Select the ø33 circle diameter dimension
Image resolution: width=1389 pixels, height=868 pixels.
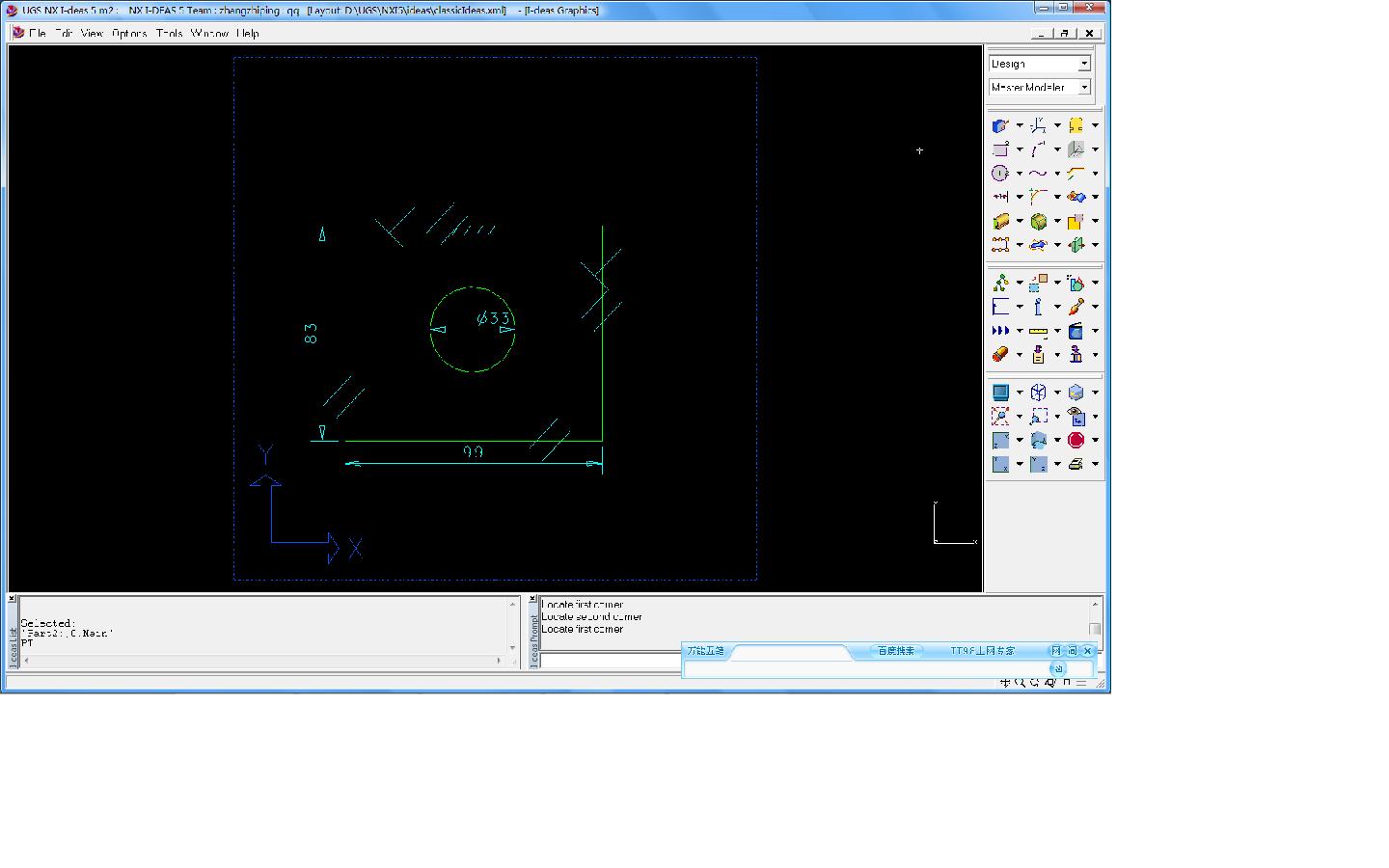tap(494, 318)
